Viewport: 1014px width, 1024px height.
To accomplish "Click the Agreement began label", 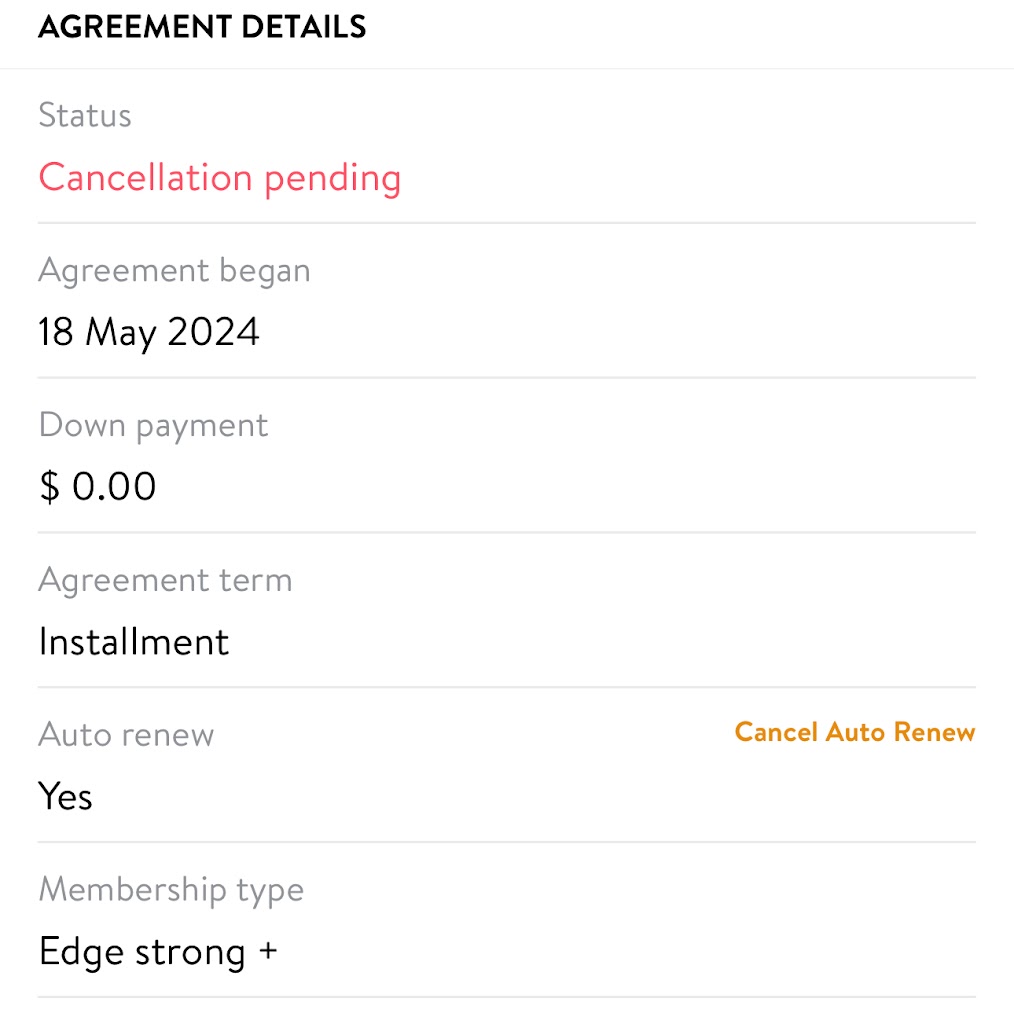I will coord(174,271).
